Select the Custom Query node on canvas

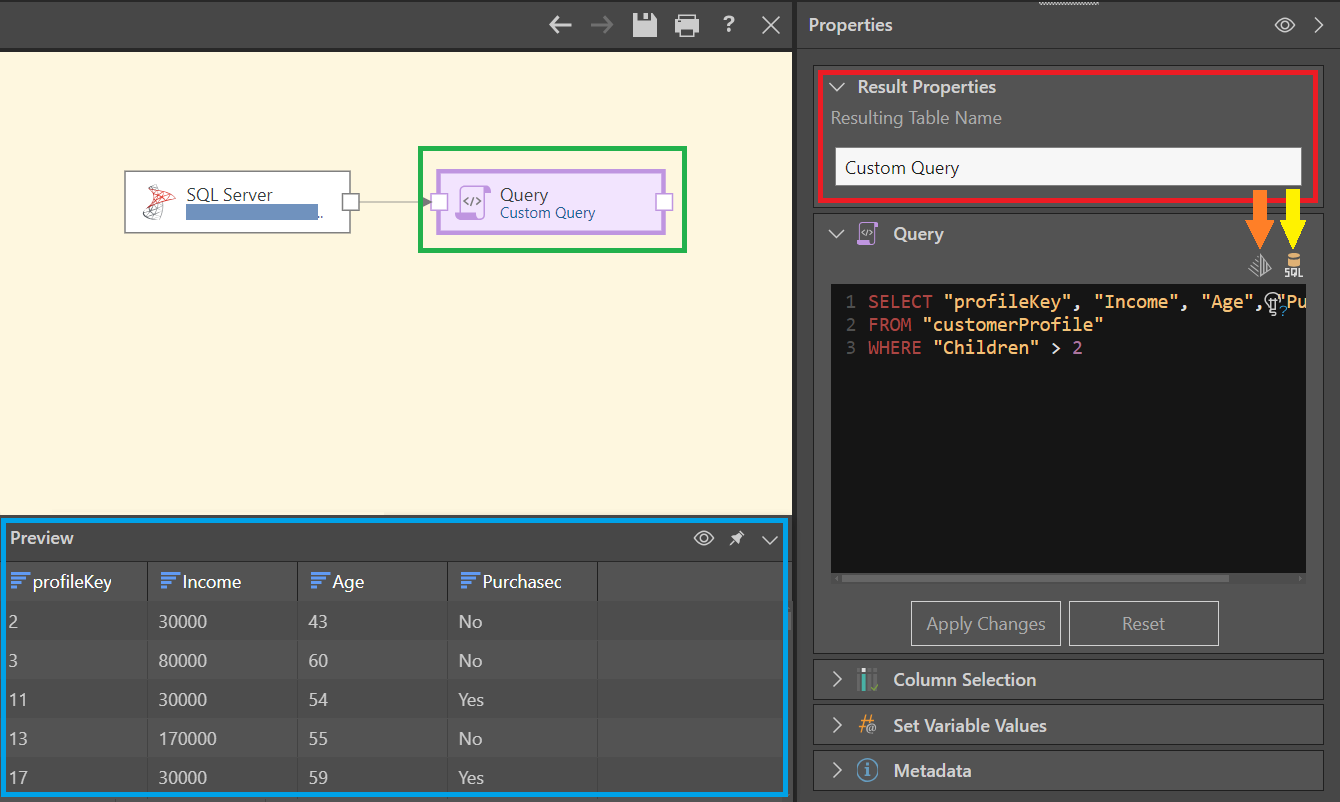550,202
